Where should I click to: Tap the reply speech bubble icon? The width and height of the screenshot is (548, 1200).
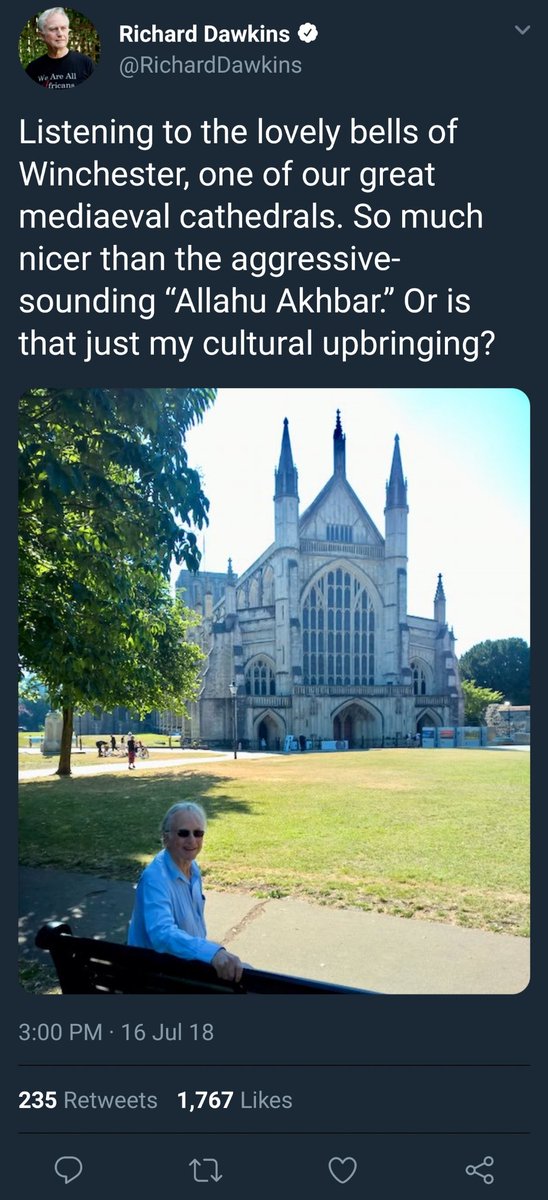click(x=68, y=1168)
